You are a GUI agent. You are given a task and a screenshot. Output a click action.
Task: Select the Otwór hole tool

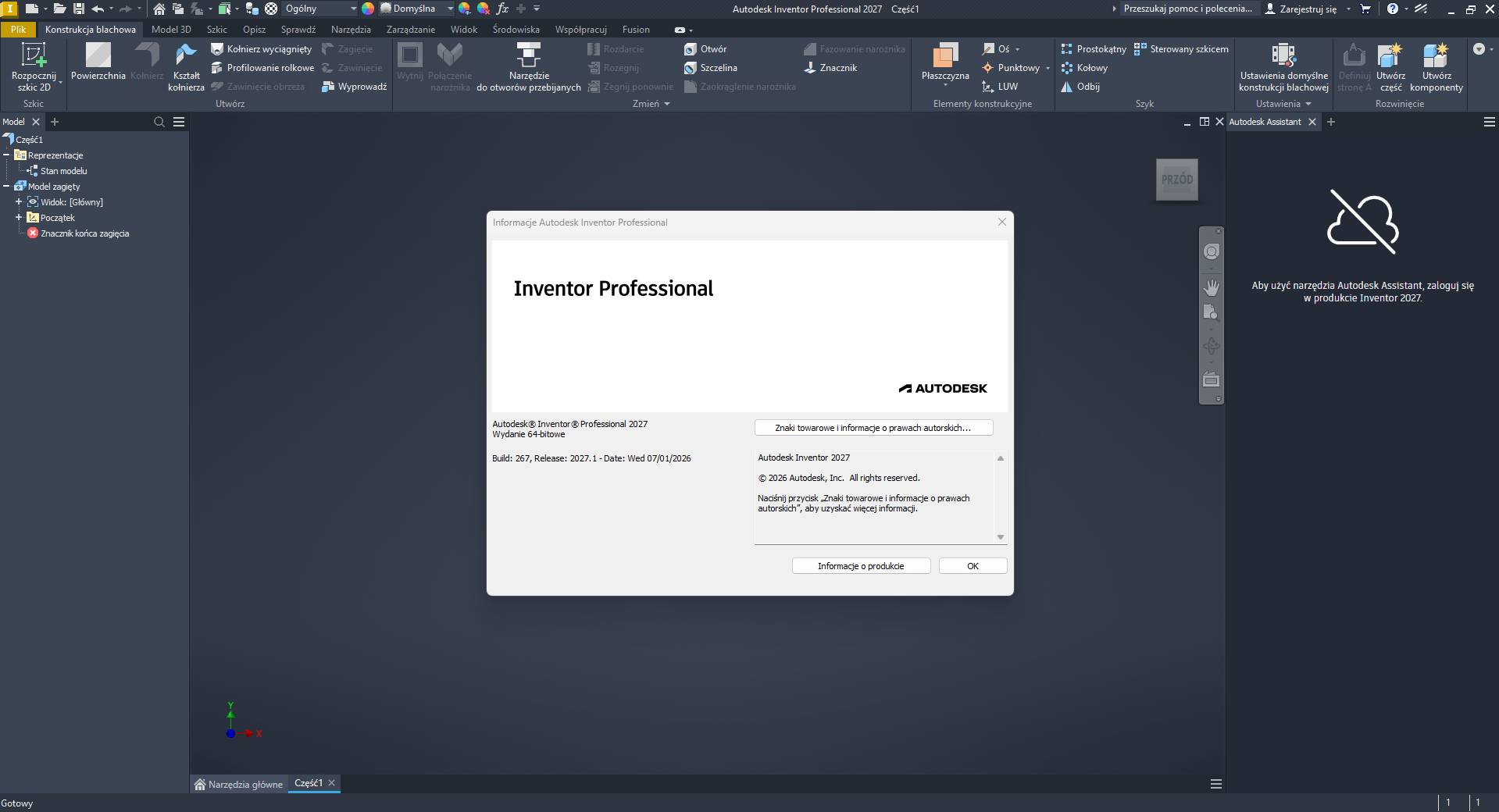pyautogui.click(x=705, y=49)
